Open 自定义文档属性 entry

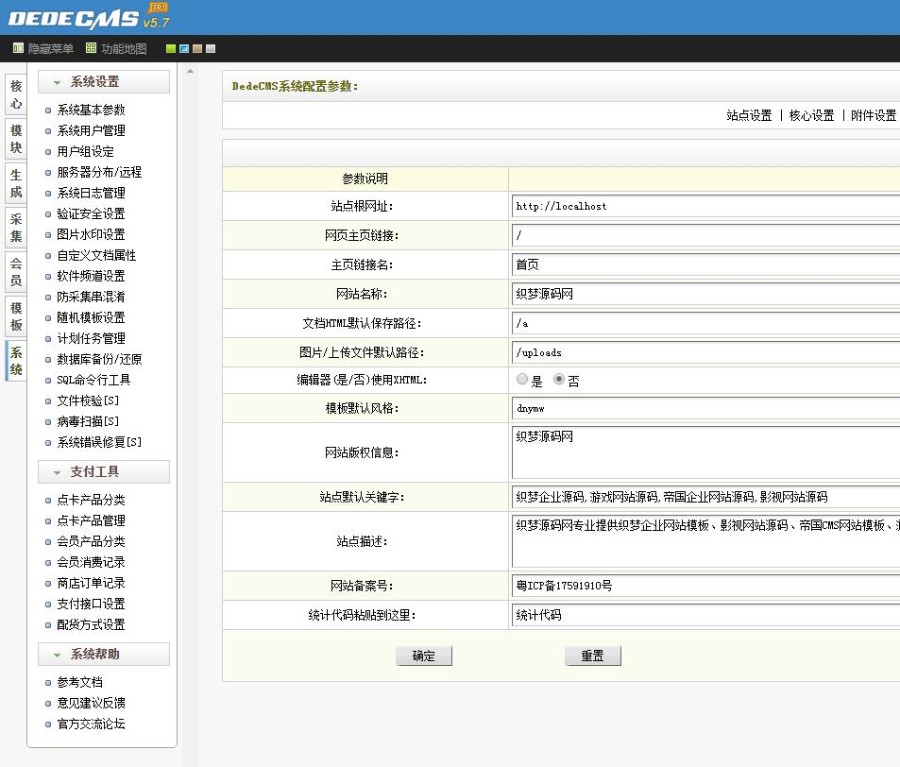coord(96,255)
